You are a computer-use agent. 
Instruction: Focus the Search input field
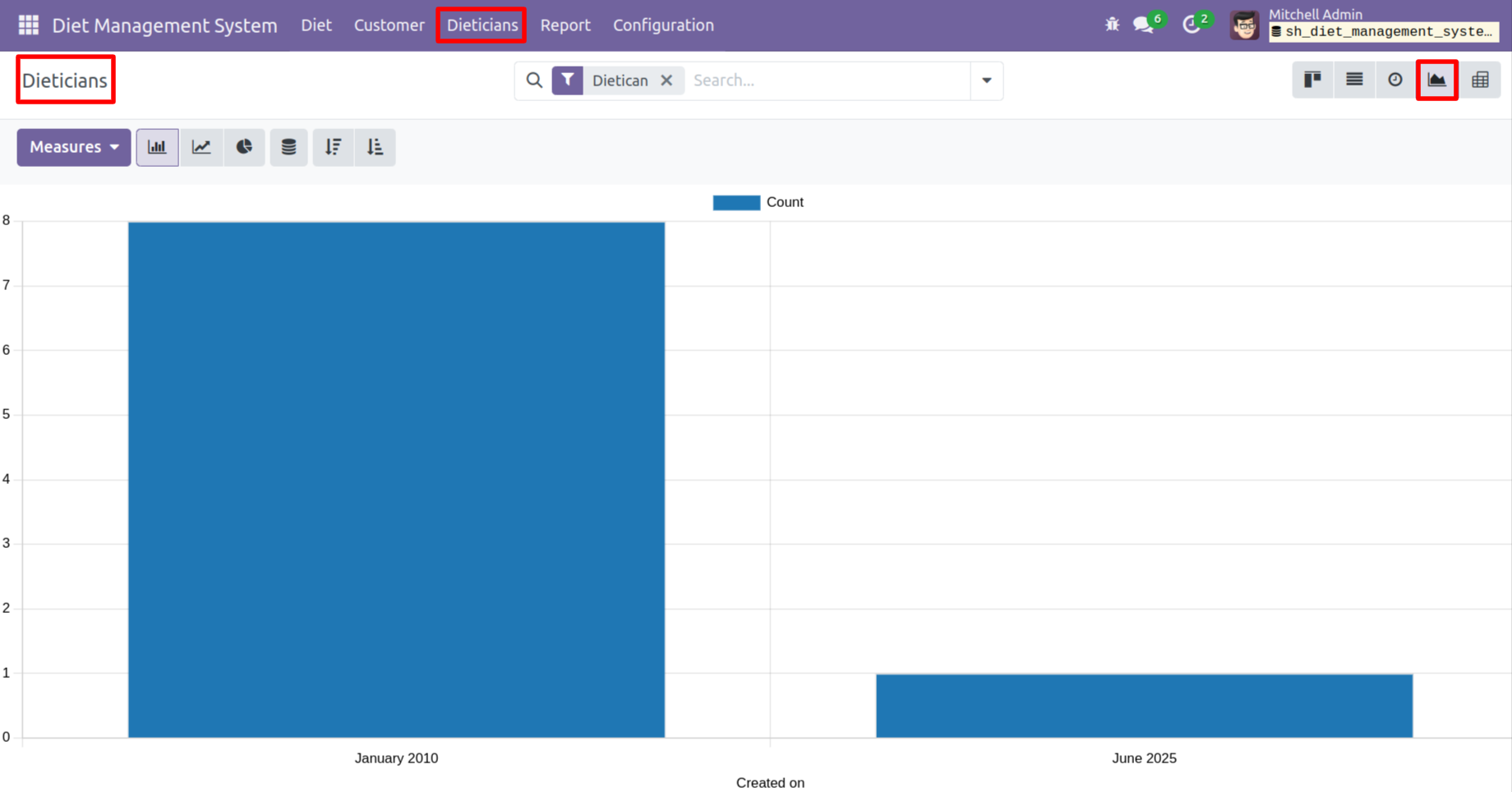pos(826,81)
